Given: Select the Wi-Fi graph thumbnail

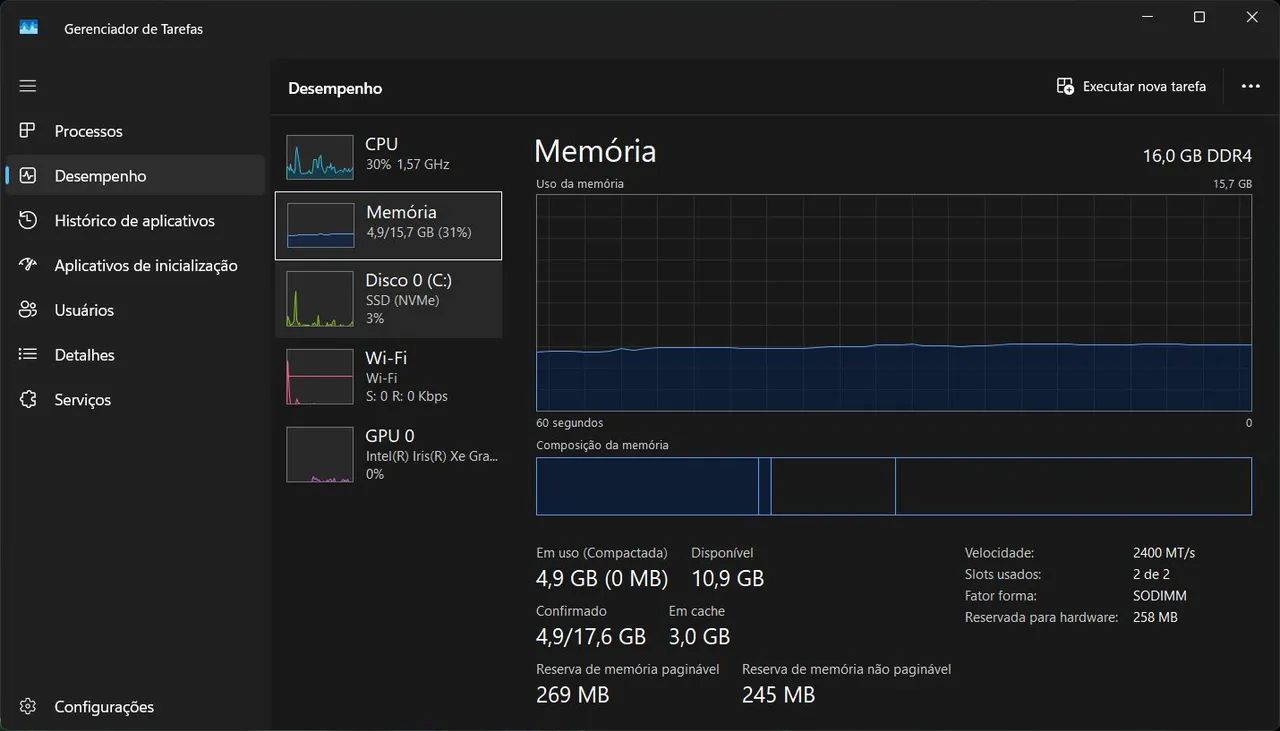Looking at the screenshot, I should pyautogui.click(x=320, y=377).
